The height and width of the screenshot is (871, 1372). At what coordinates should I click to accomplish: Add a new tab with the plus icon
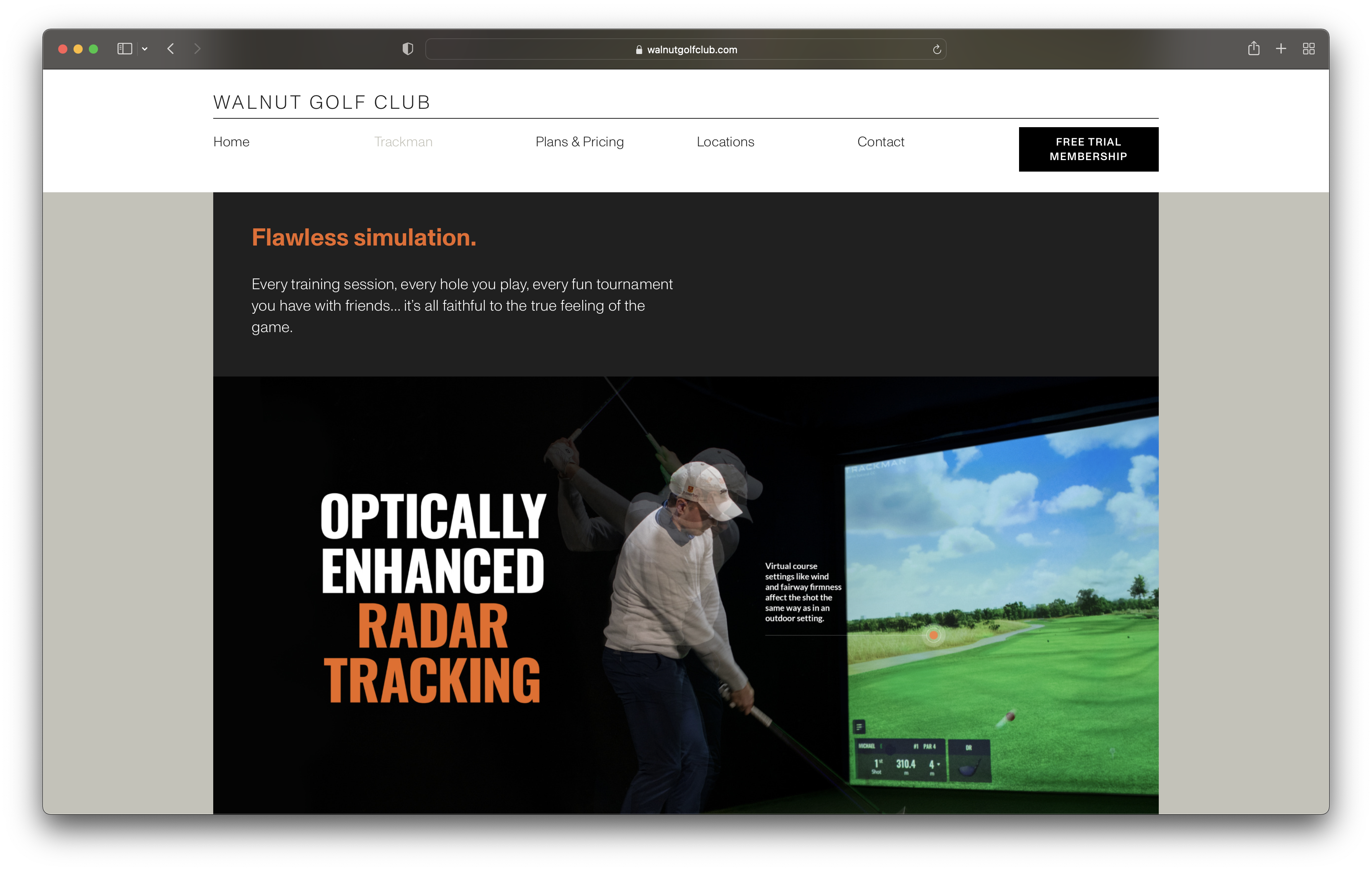pos(1281,49)
